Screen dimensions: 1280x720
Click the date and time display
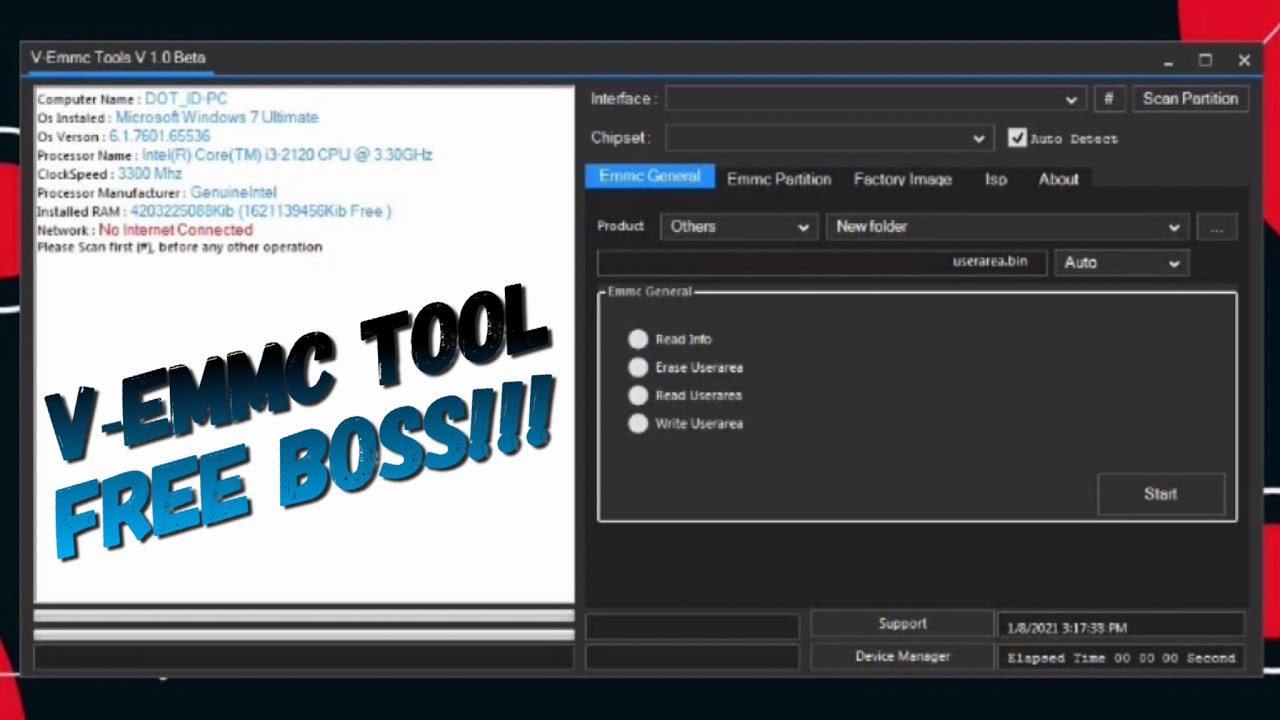[x=1121, y=628]
